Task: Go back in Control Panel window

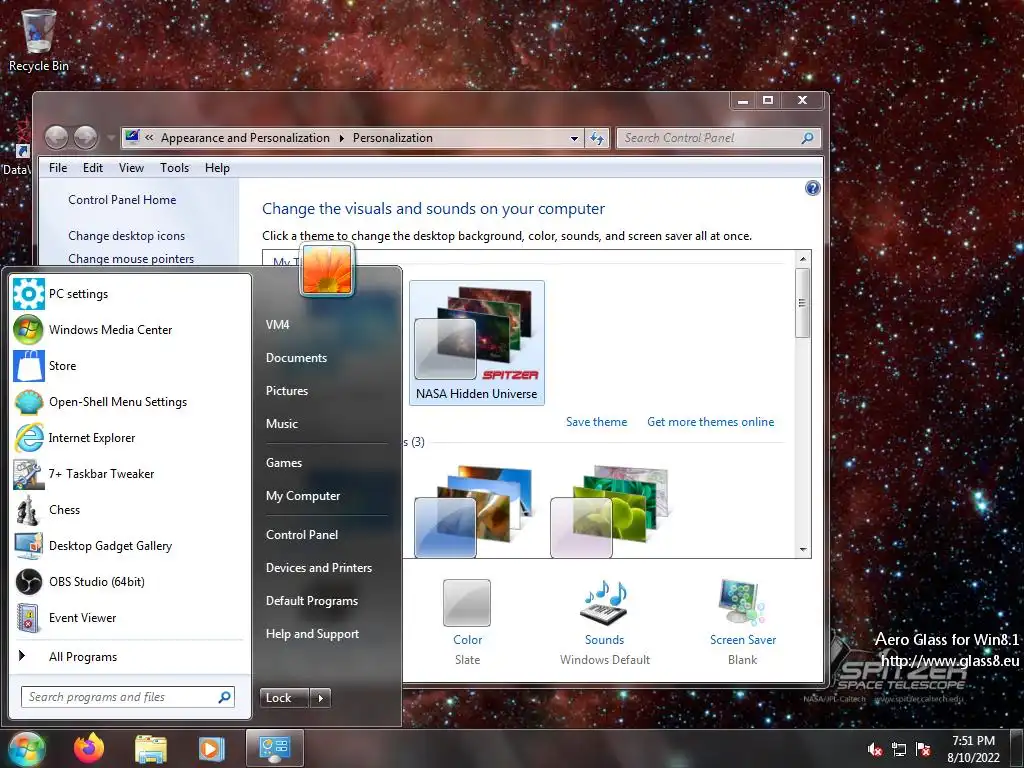Action: click(56, 138)
